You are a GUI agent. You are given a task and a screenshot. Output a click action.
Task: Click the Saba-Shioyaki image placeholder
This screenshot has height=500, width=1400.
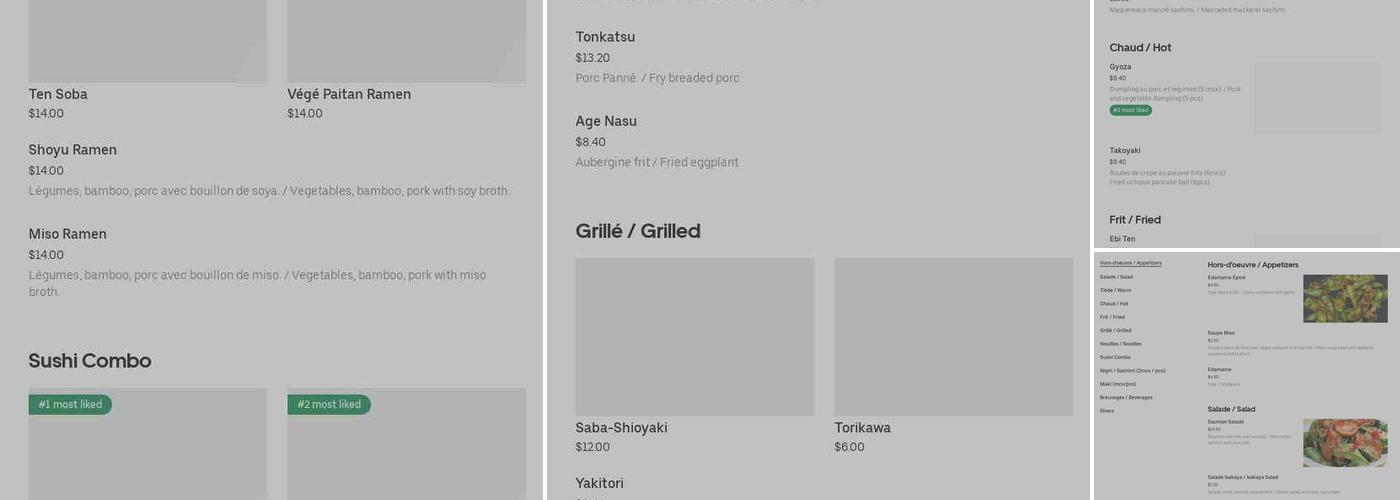(694, 337)
